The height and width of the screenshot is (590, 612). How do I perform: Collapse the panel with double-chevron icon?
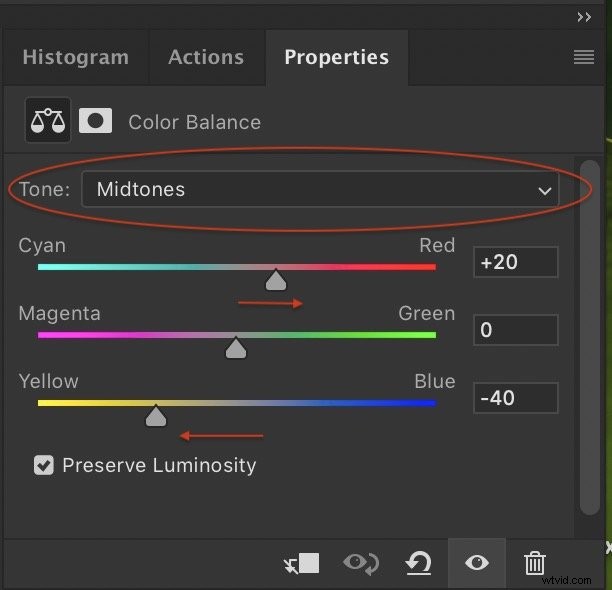tap(584, 17)
